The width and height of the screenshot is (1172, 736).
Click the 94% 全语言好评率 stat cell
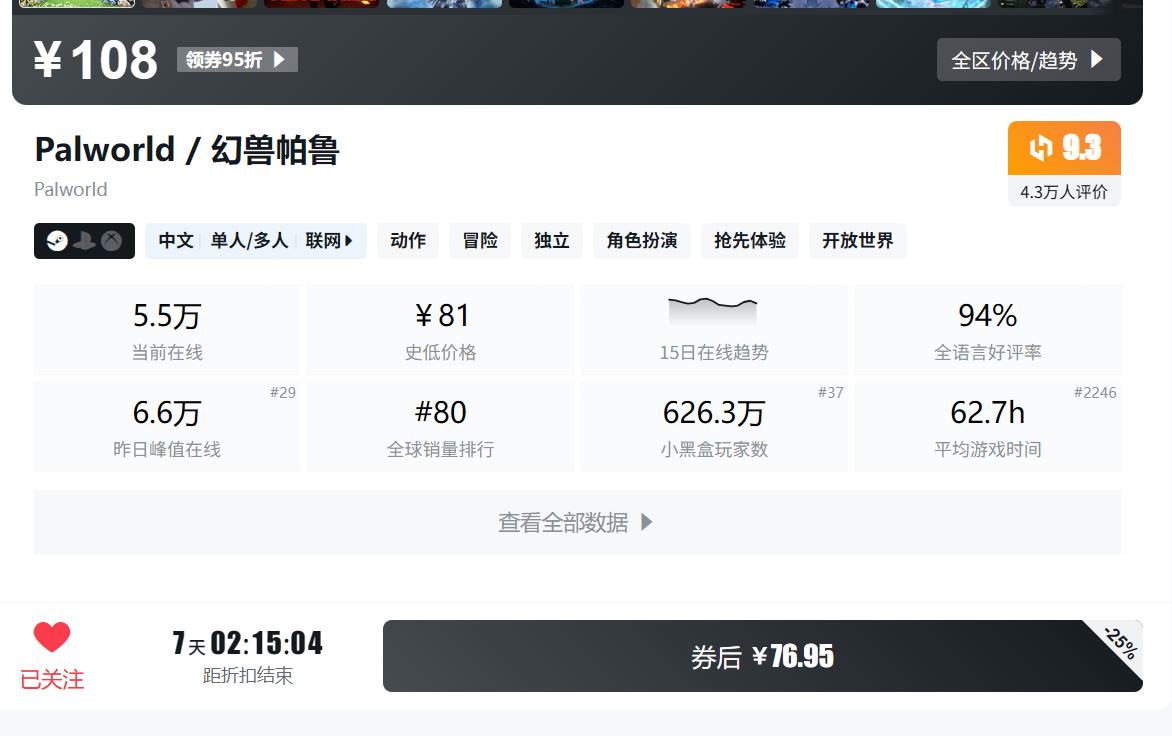tap(987, 330)
